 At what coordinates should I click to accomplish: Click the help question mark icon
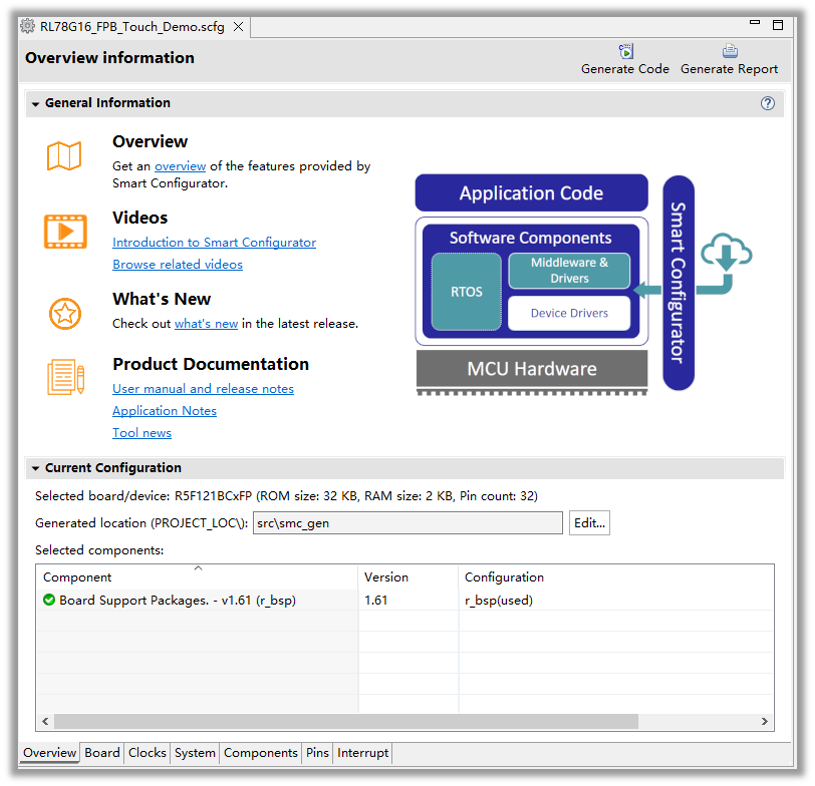(x=767, y=103)
